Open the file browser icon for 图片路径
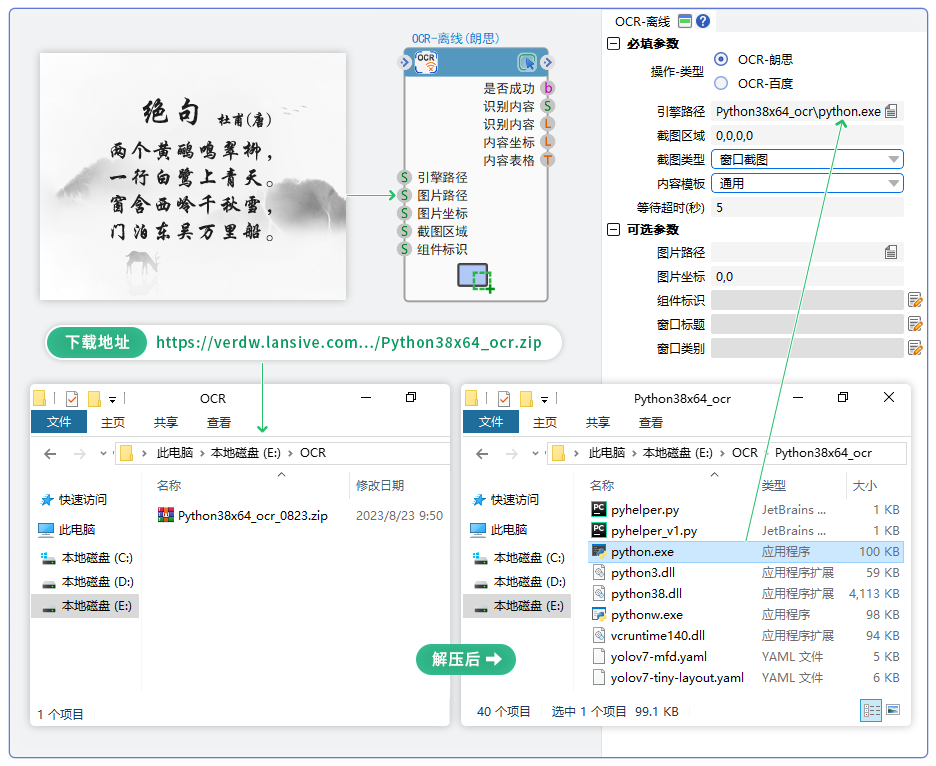The image size is (936, 766). 891,252
